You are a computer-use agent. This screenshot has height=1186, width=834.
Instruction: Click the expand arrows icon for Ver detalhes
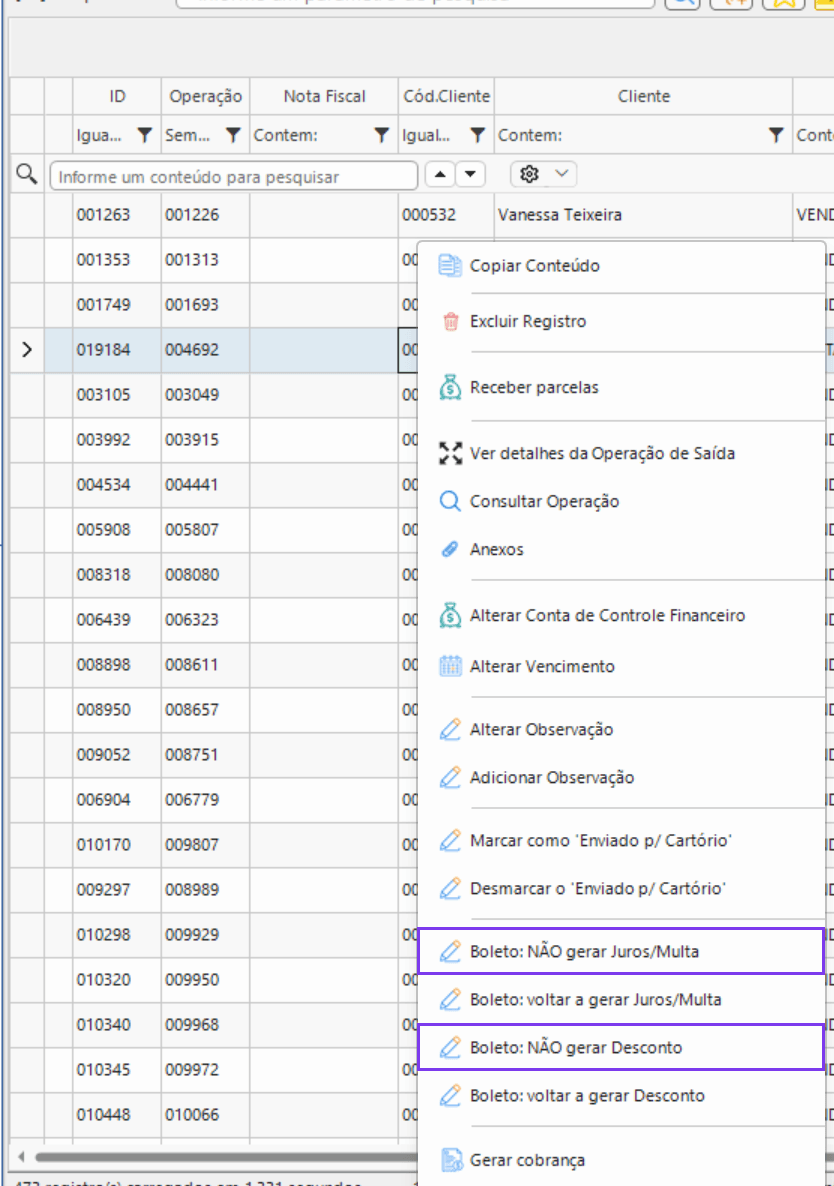(451, 453)
